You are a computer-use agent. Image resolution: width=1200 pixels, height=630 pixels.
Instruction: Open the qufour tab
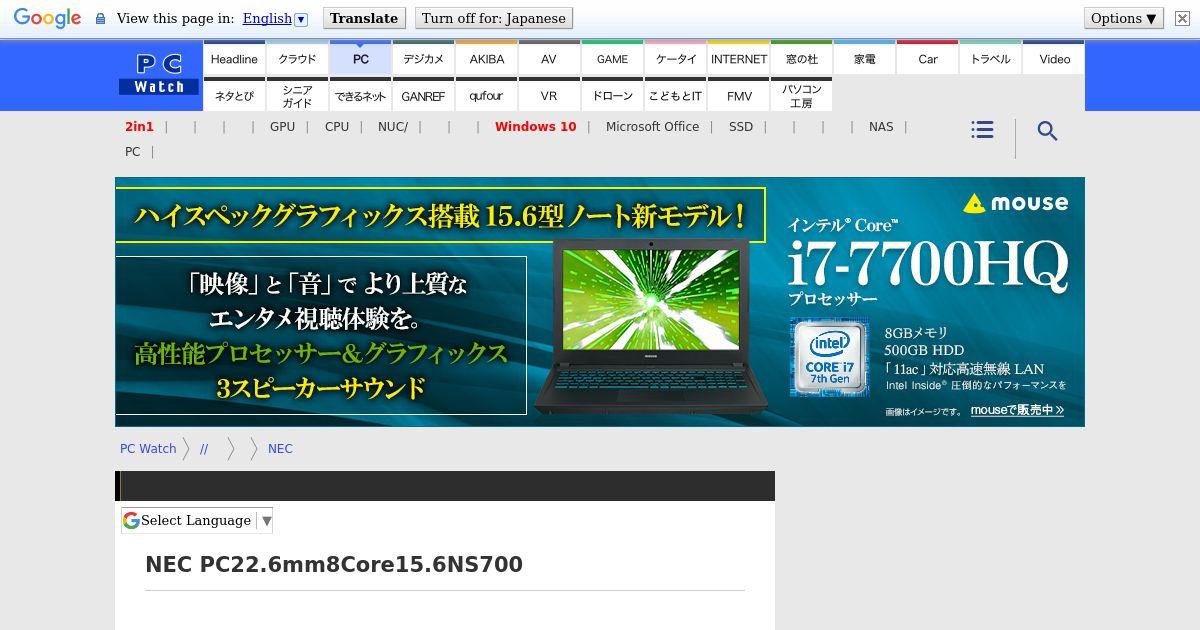(486, 96)
